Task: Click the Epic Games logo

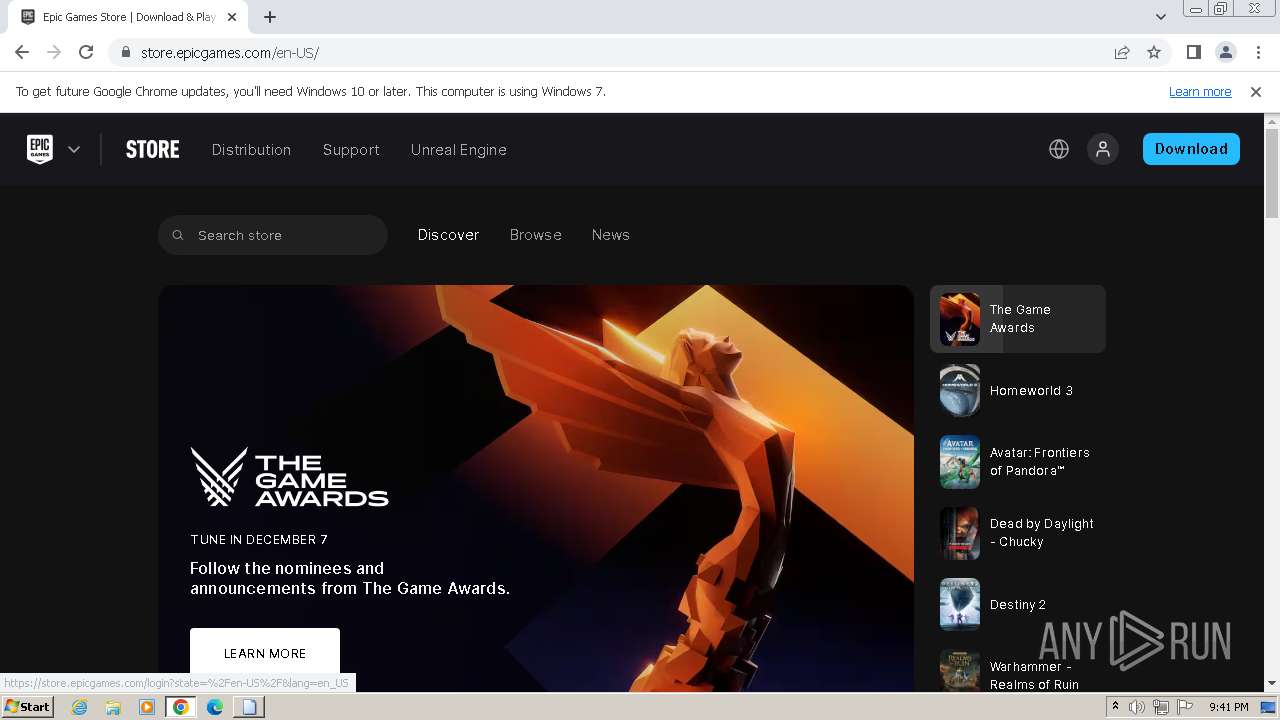Action: point(40,149)
